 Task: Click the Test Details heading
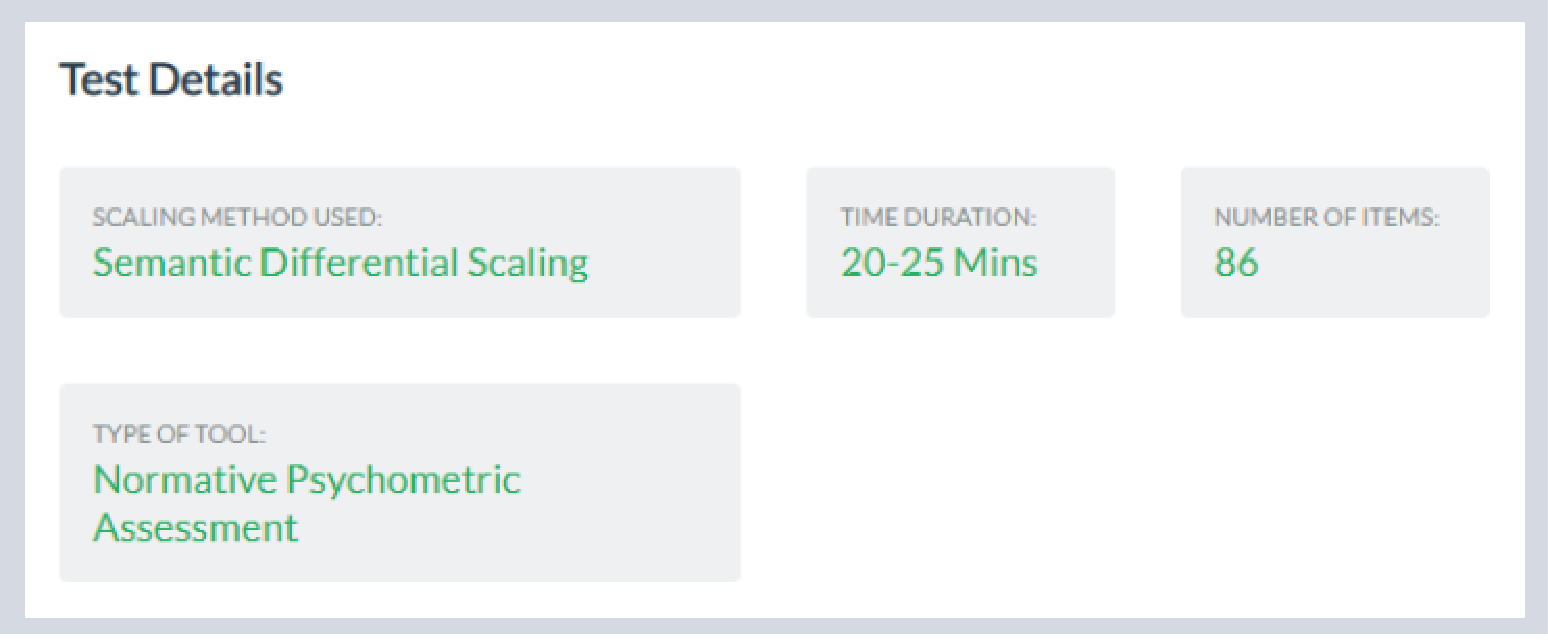pos(171,79)
